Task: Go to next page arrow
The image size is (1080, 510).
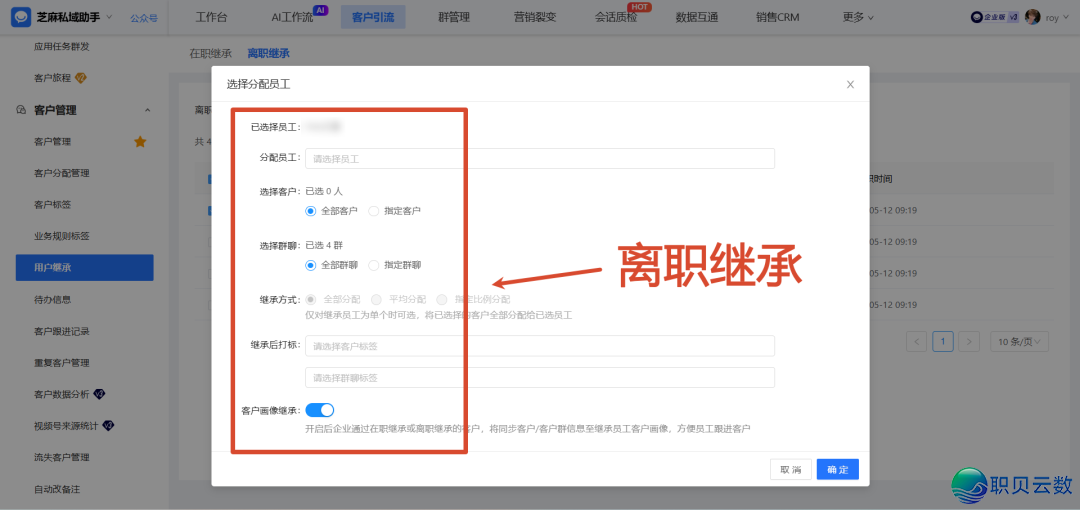Action: click(969, 340)
